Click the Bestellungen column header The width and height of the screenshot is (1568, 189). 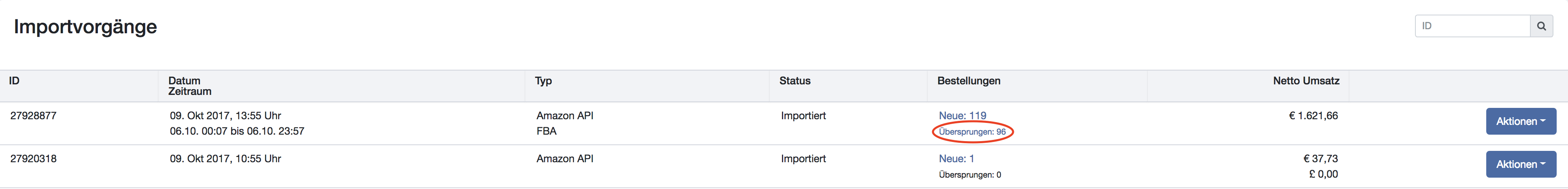[x=969, y=80]
